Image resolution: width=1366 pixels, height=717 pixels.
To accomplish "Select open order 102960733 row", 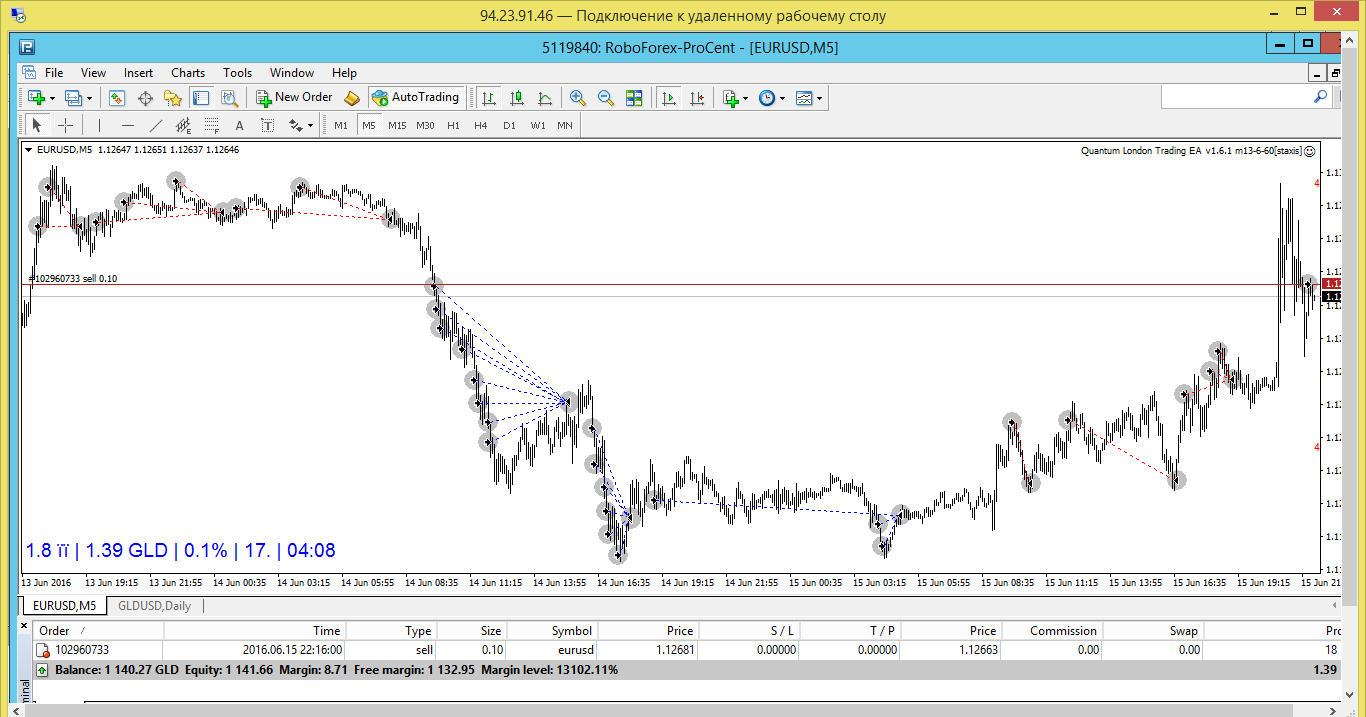I will (x=688, y=649).
